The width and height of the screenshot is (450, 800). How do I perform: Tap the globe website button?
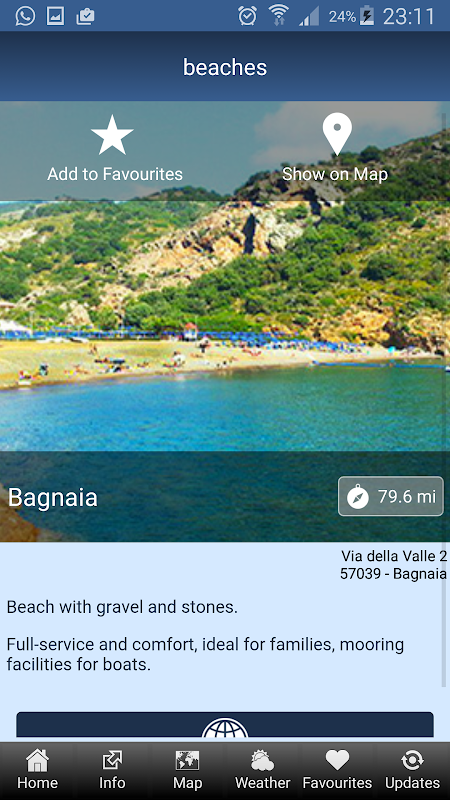(225, 725)
